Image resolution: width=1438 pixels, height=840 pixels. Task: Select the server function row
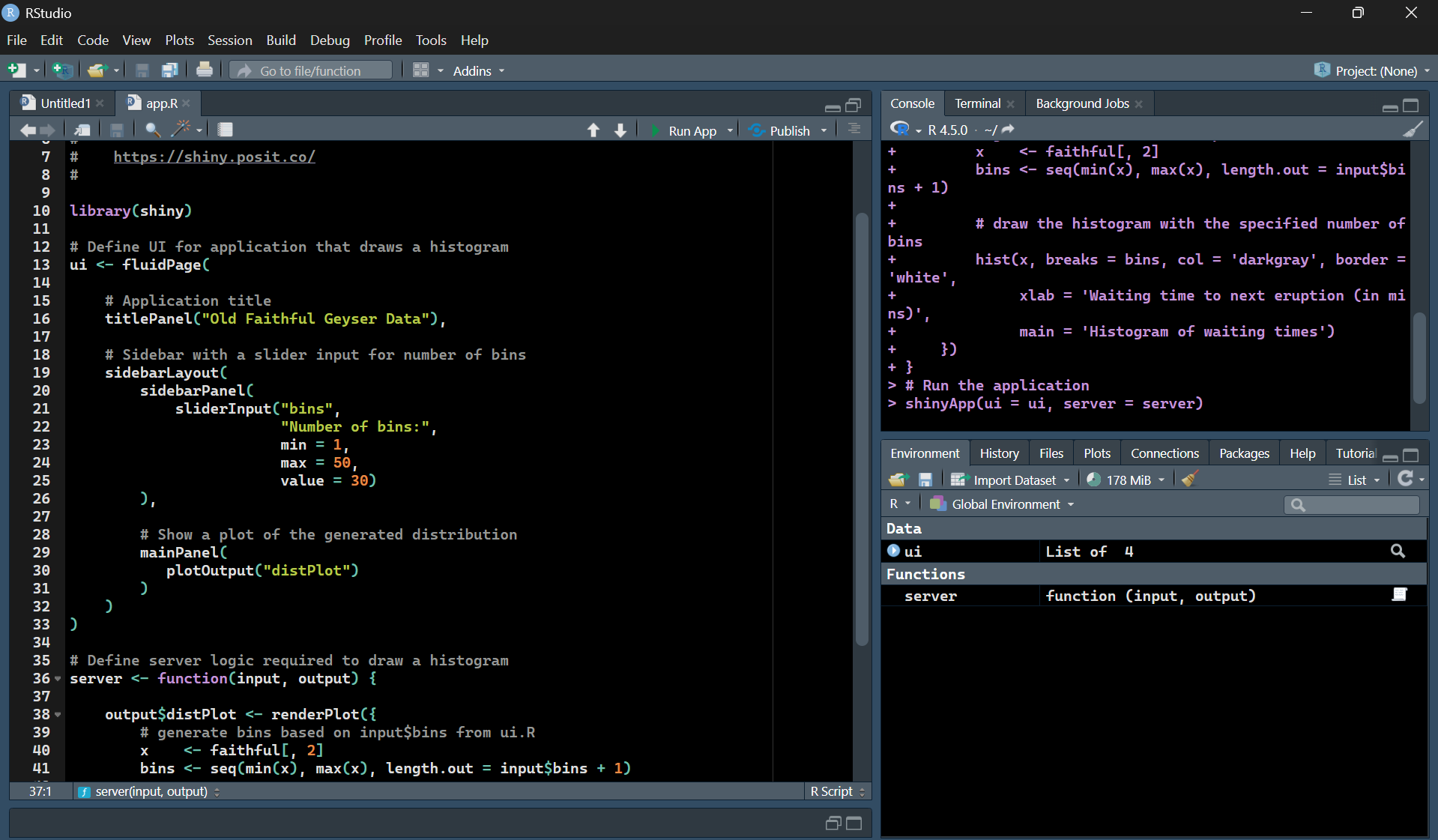tap(1153, 596)
